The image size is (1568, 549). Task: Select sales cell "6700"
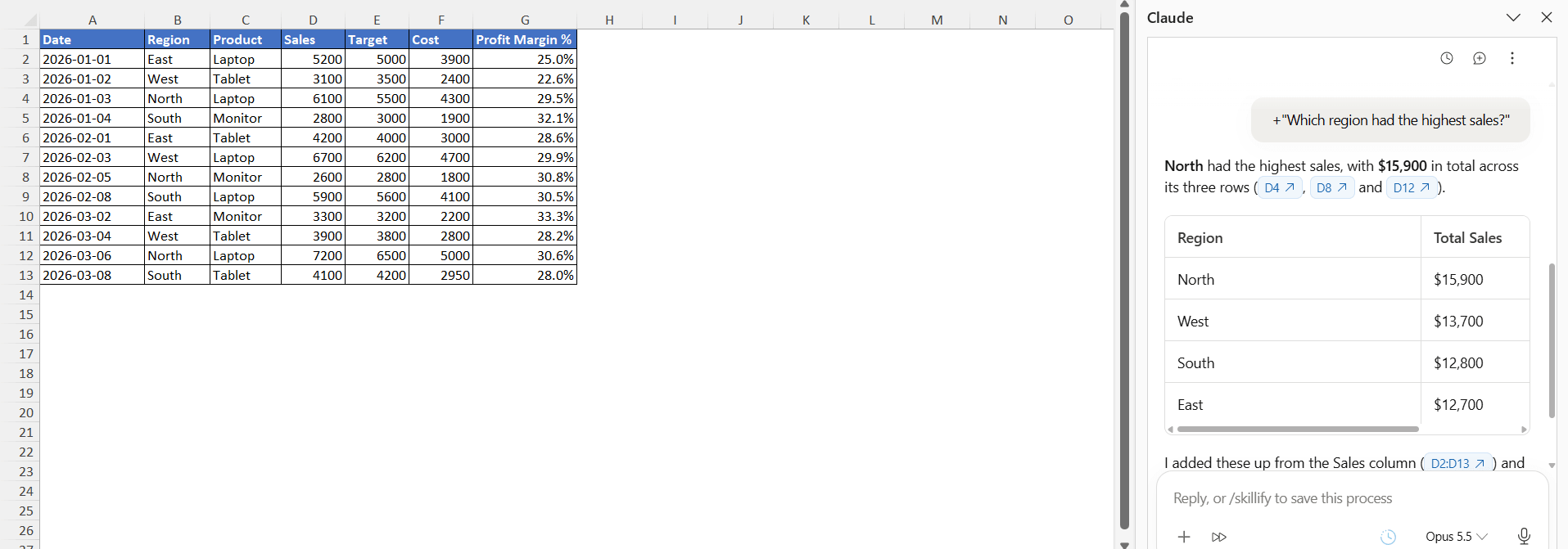pos(313,157)
